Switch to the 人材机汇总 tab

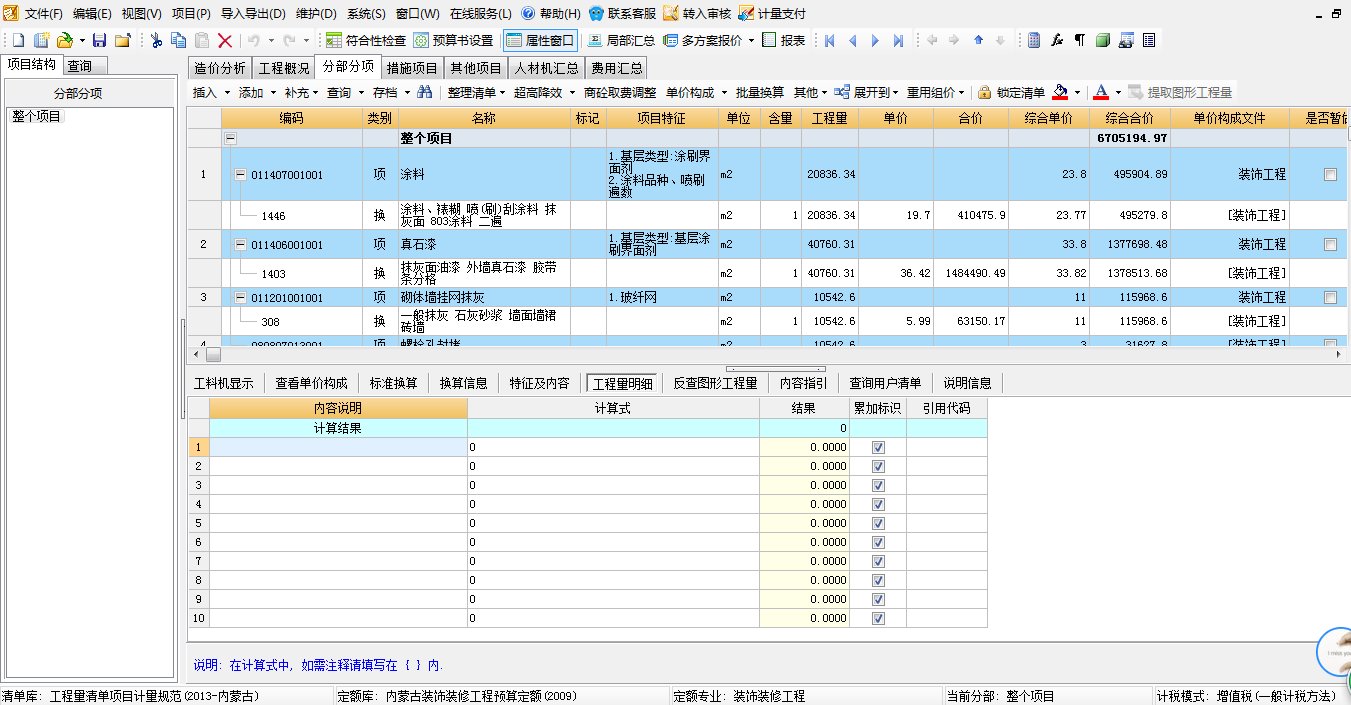pyautogui.click(x=547, y=68)
